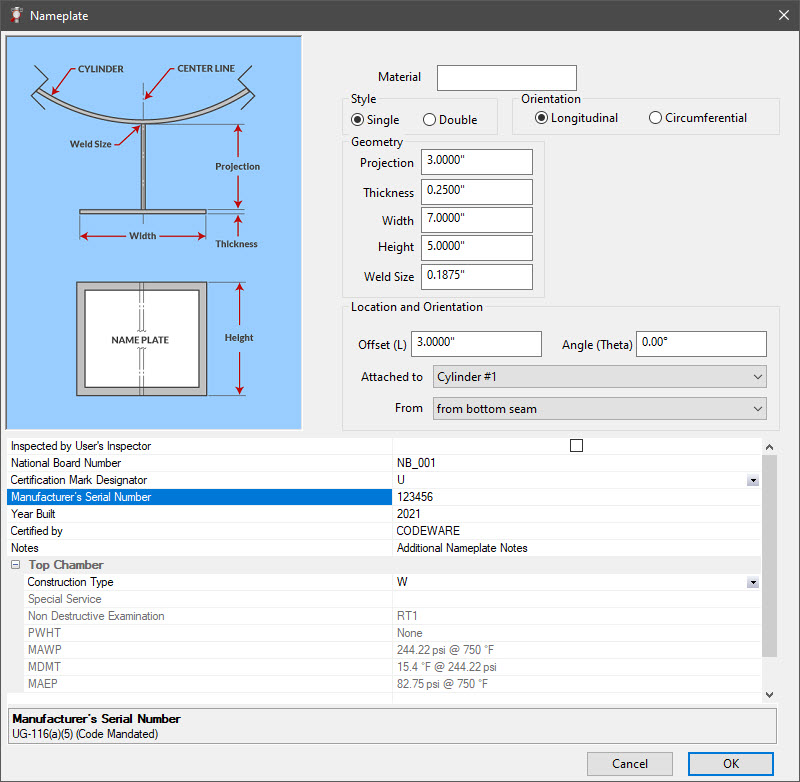Click the MDMT row label

point(44,667)
